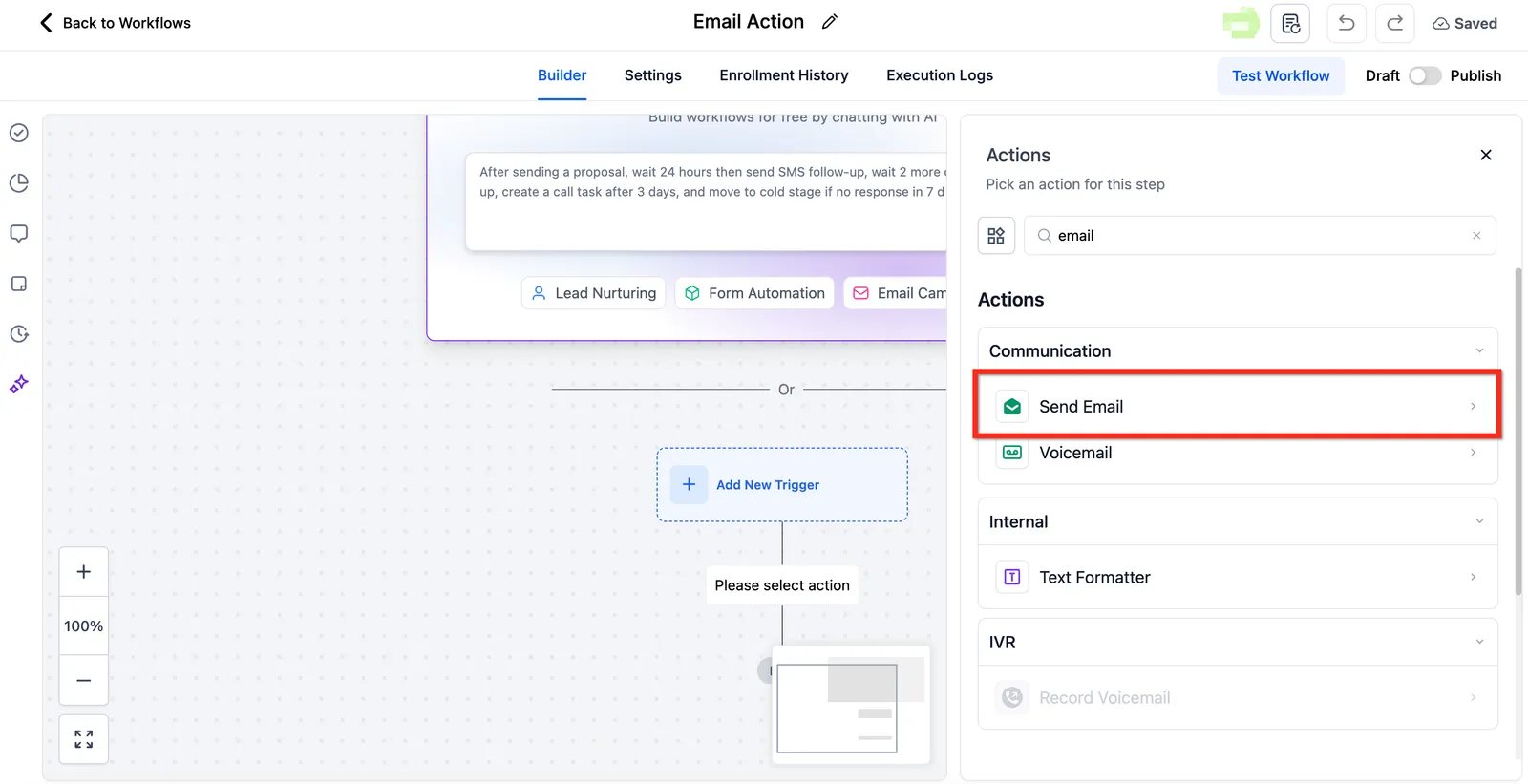1528x784 pixels.
Task: Click the chat bubble icon in left sidebar
Action: (x=19, y=233)
